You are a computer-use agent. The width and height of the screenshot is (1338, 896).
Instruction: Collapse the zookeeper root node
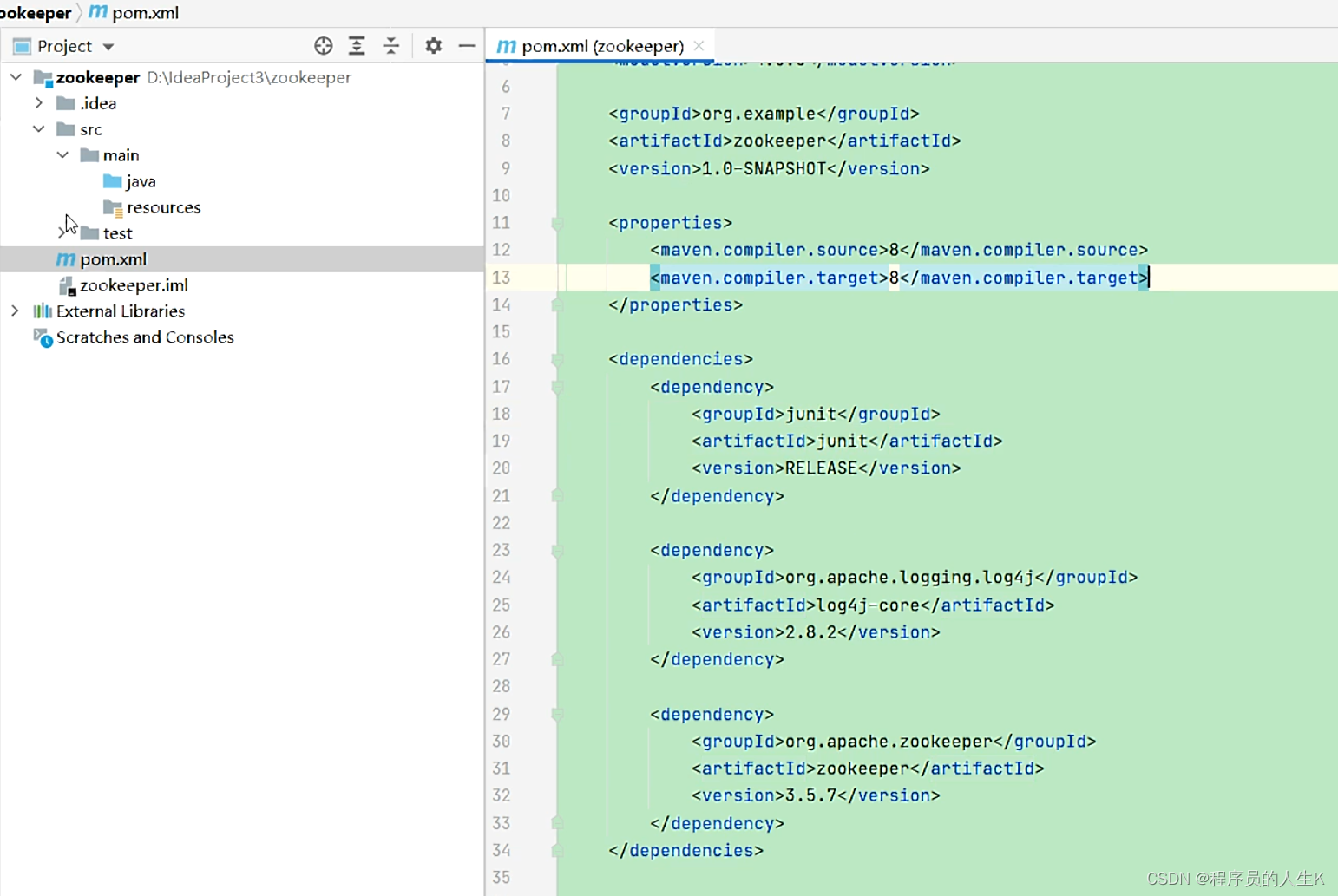coord(16,77)
